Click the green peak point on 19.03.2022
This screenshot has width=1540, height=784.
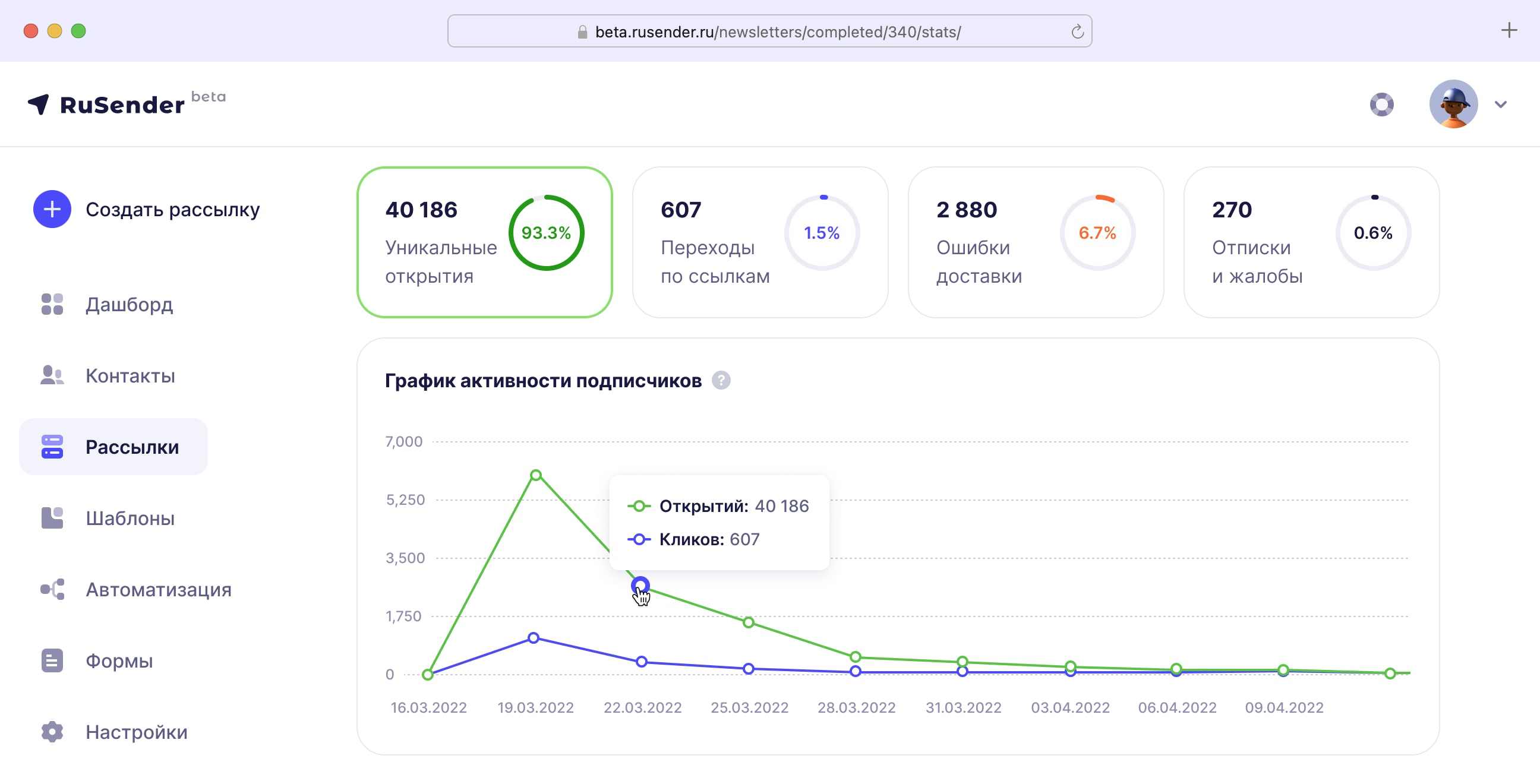536,475
